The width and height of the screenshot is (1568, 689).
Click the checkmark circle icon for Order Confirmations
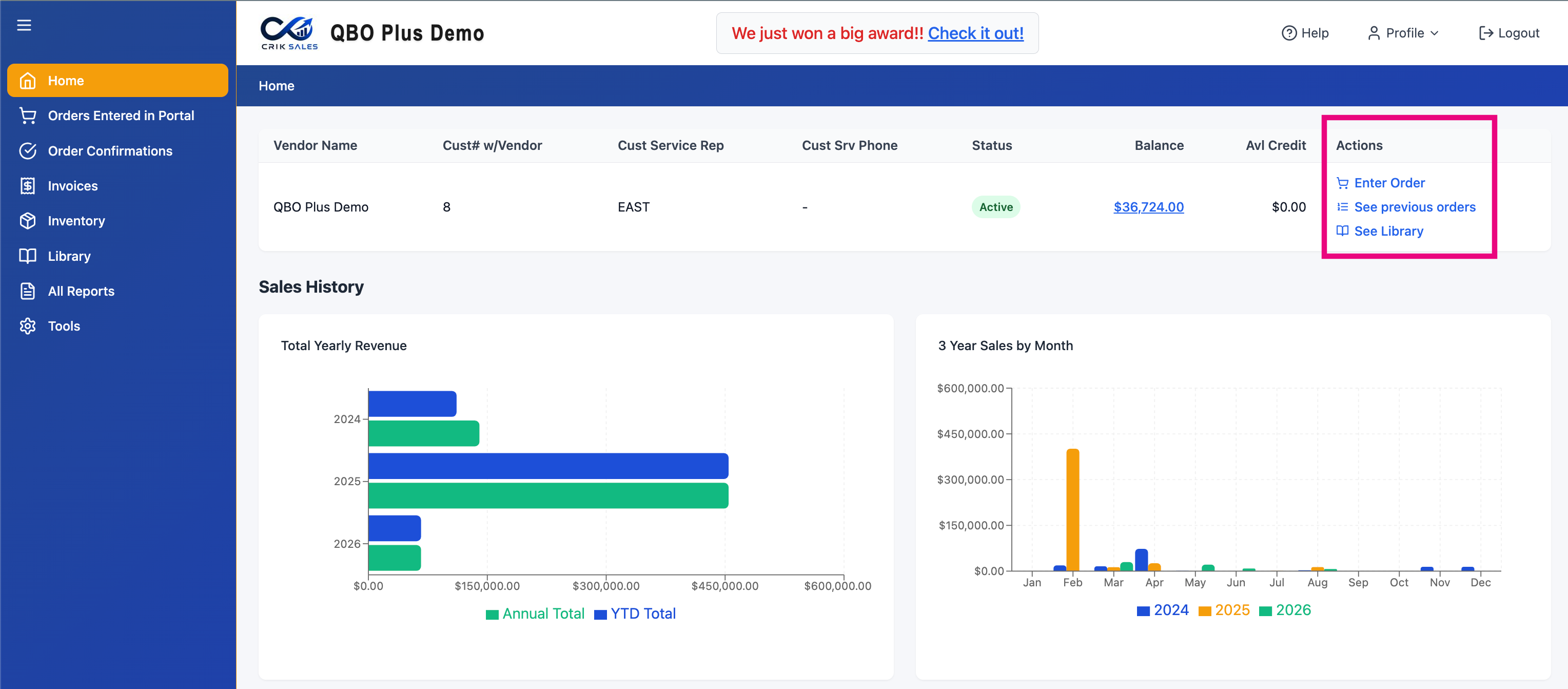coord(27,150)
